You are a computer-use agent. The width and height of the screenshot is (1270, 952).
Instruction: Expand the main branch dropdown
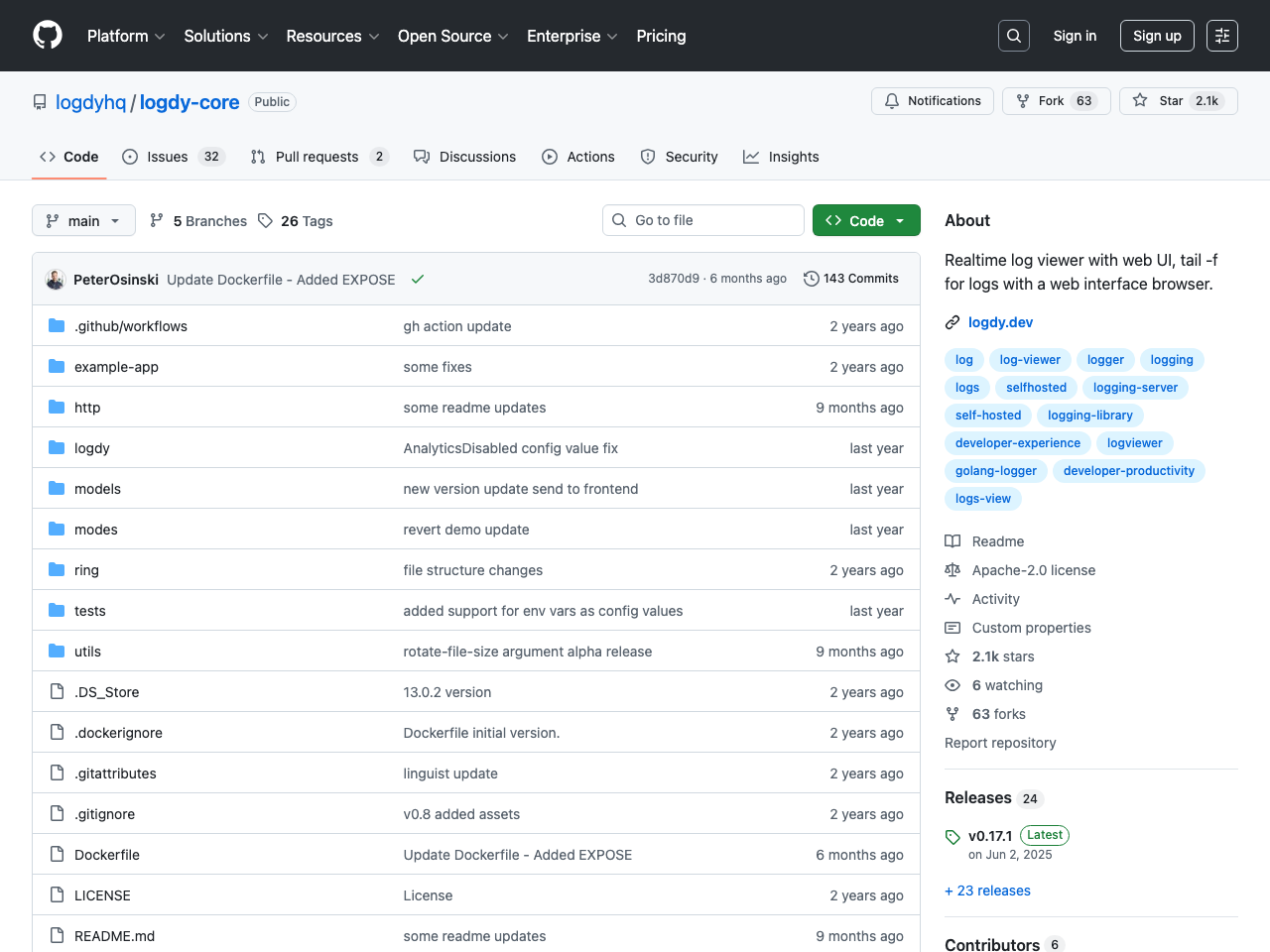[x=83, y=221]
